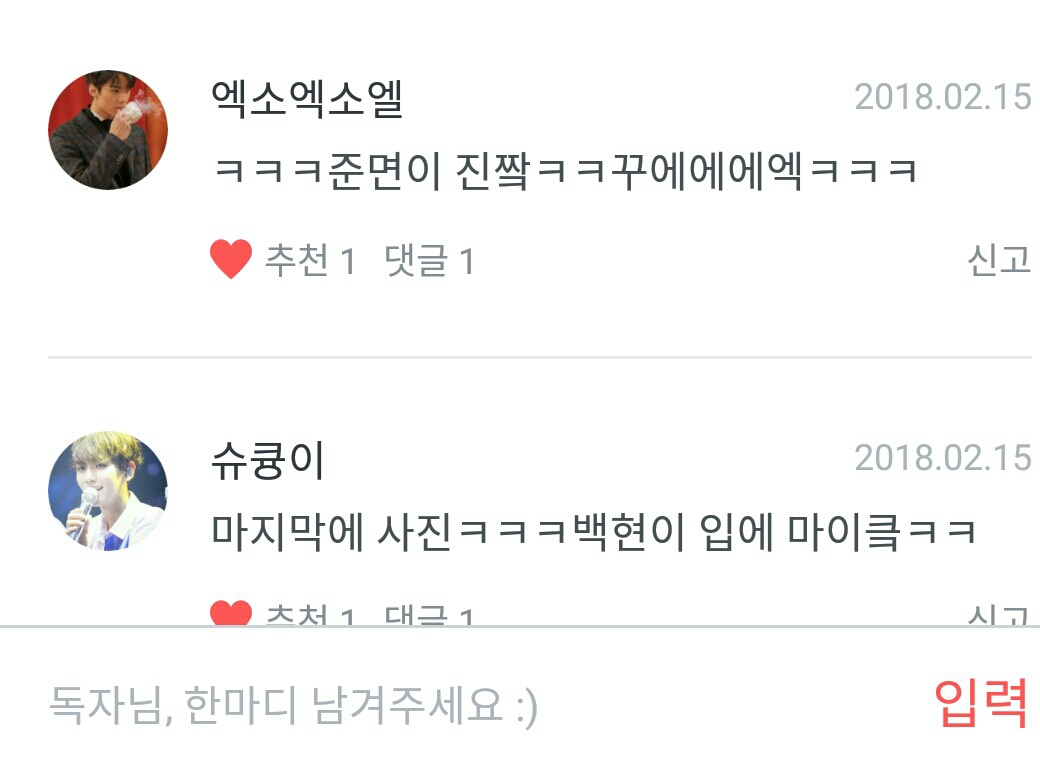This screenshot has height=780, width=1040.
Task: Open 엑소엑소엘's profile picture
Action: pos(108,130)
